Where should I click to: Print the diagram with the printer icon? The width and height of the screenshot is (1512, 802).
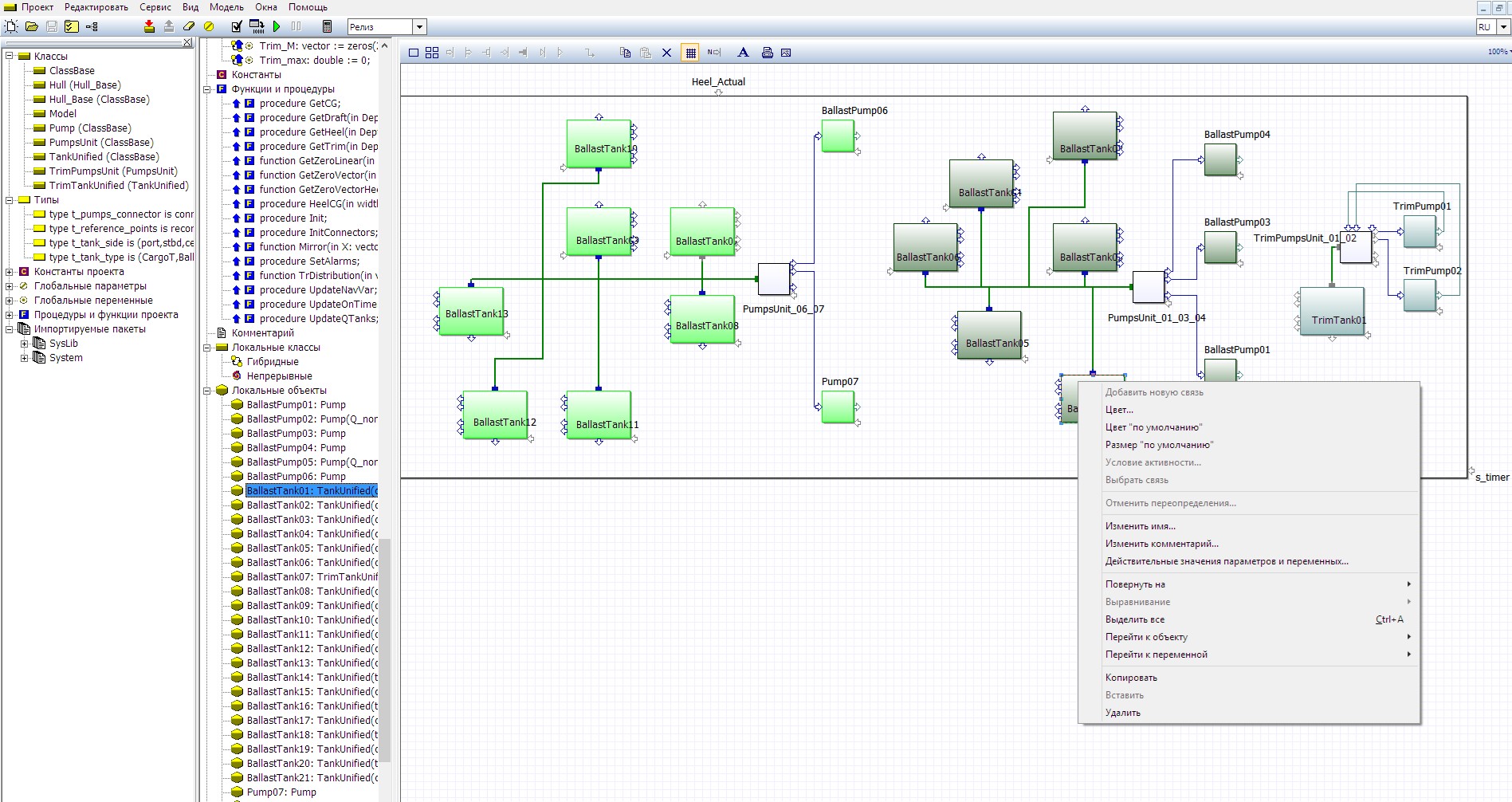pyautogui.click(x=767, y=53)
